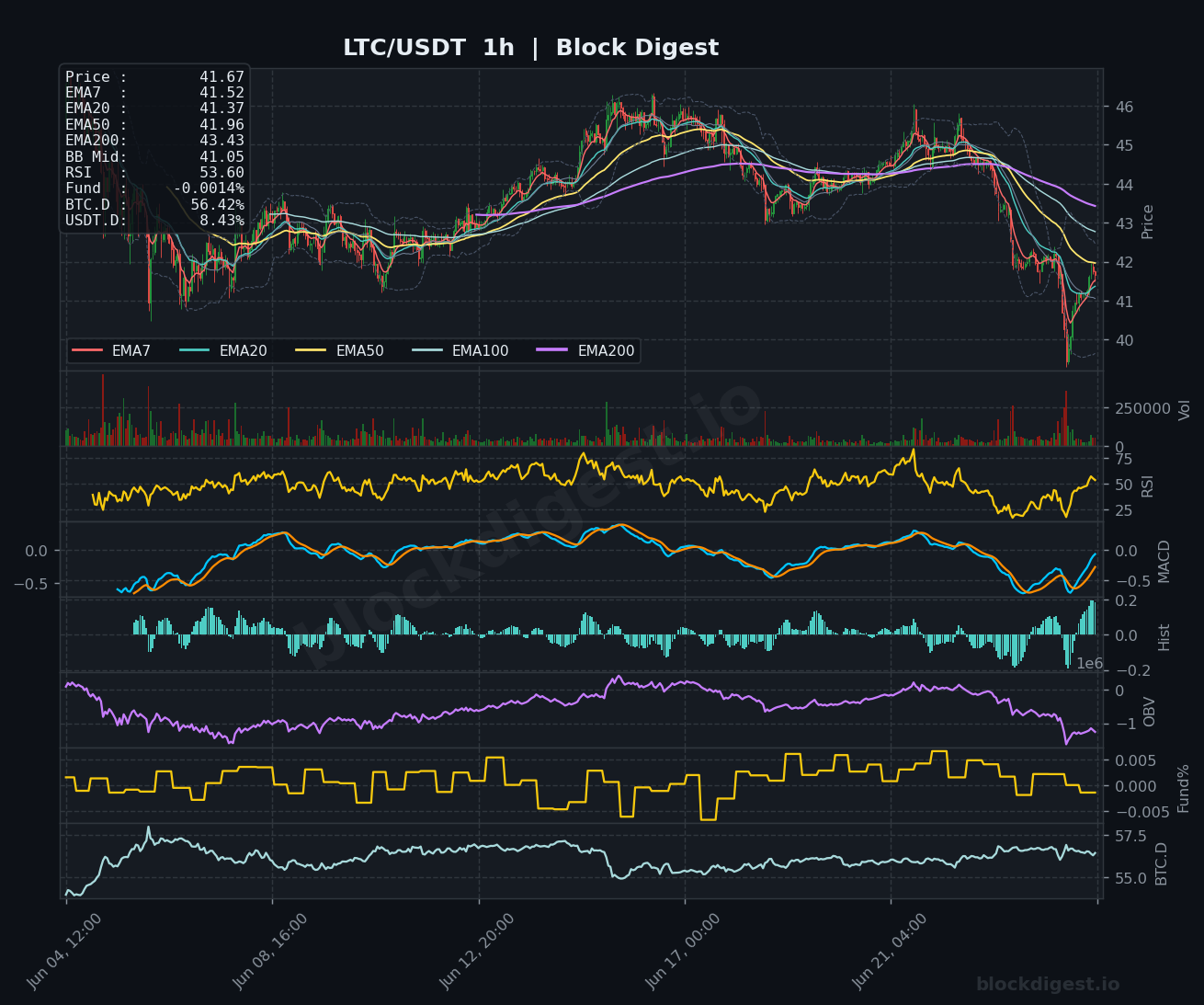Click the Jun 17, 00:00 date label

coord(684,950)
